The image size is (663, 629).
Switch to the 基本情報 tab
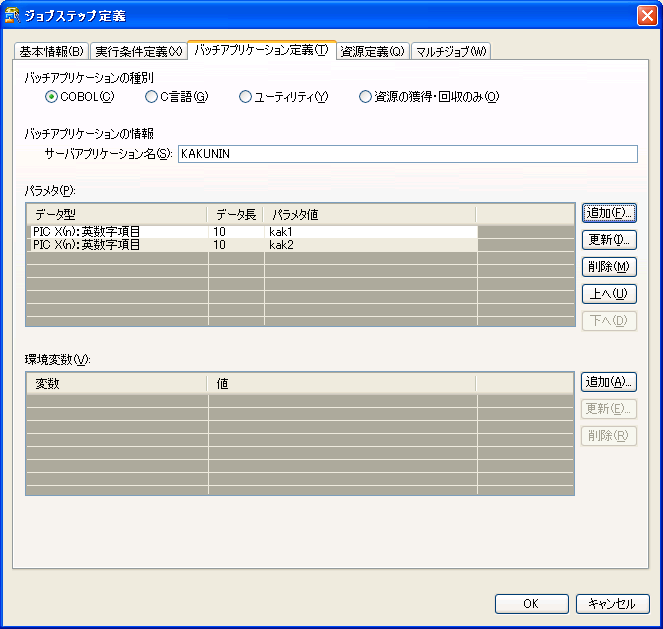[52, 52]
